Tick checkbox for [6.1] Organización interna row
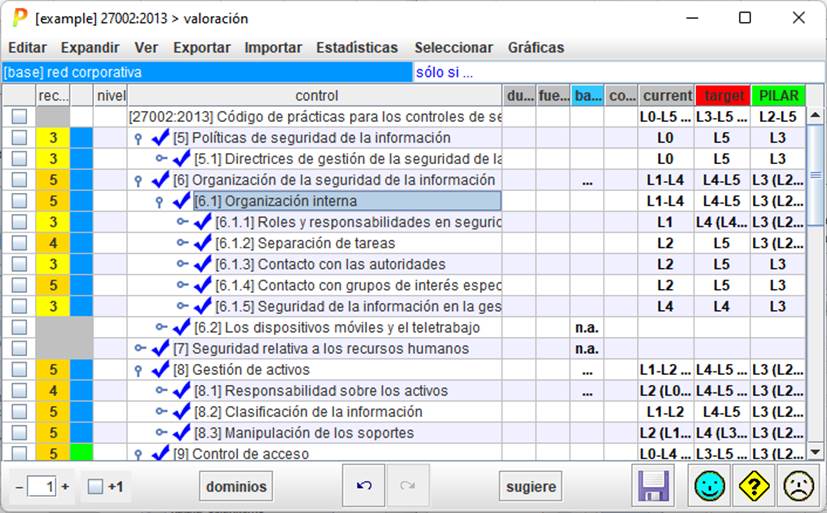Image resolution: width=827 pixels, height=513 pixels. pos(19,201)
